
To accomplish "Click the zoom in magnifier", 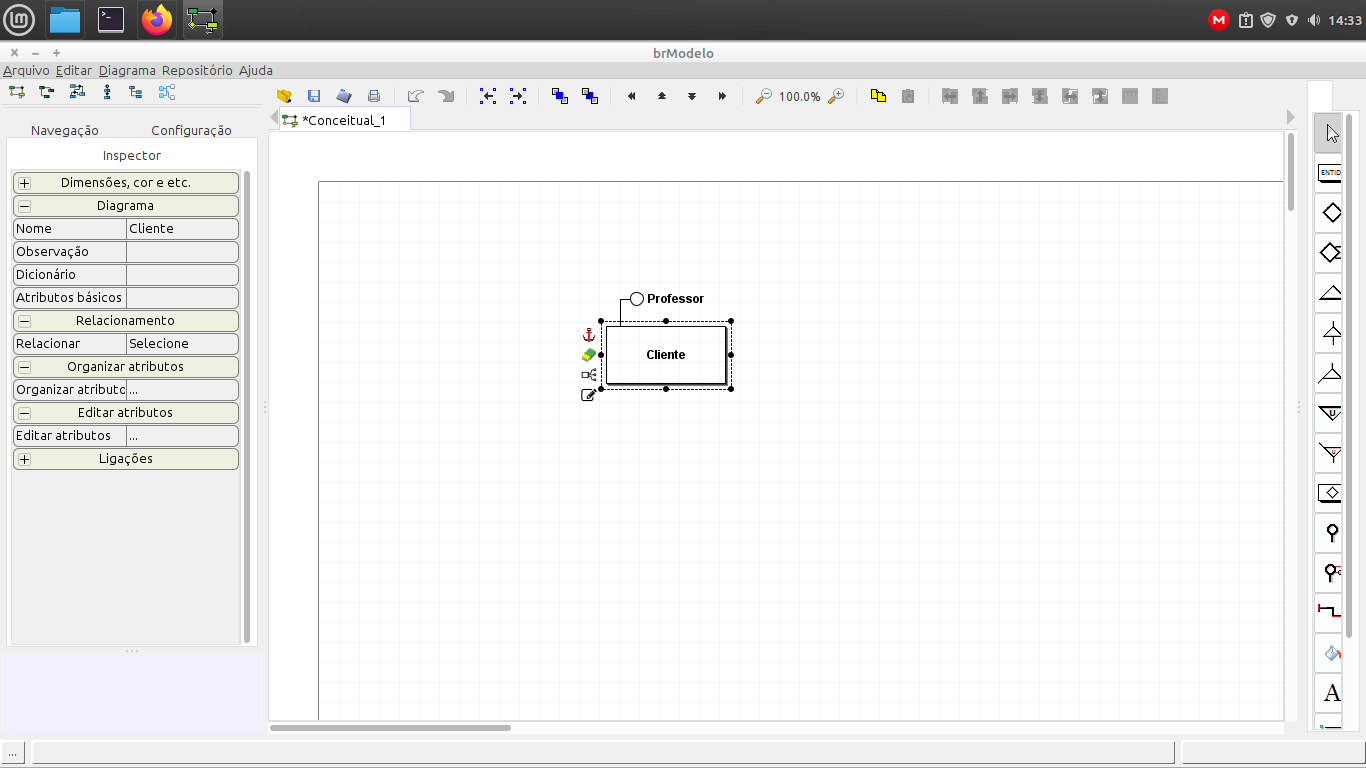I will tap(836, 96).
